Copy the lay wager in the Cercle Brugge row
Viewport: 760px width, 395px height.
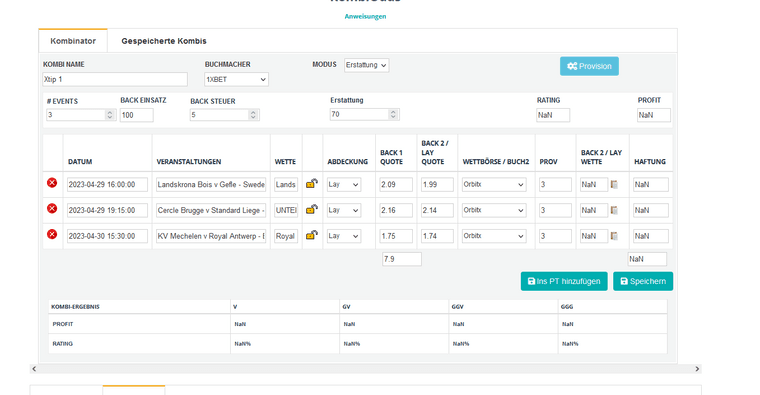[x=614, y=210]
